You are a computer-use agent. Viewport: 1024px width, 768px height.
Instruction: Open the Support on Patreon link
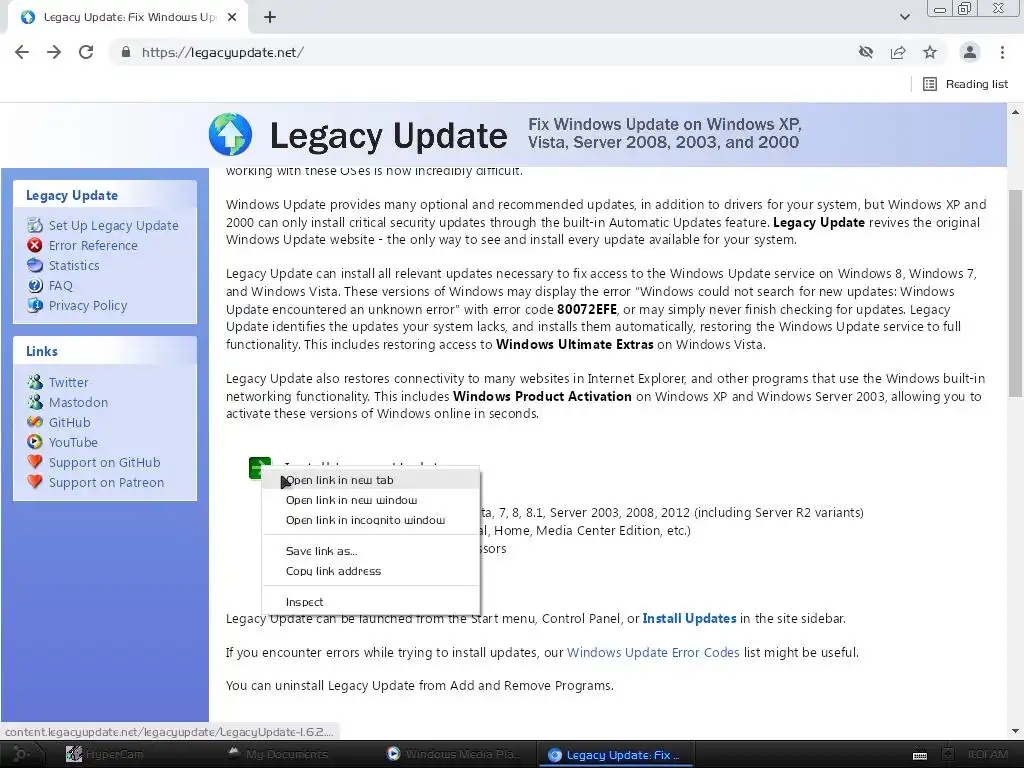tap(106, 483)
